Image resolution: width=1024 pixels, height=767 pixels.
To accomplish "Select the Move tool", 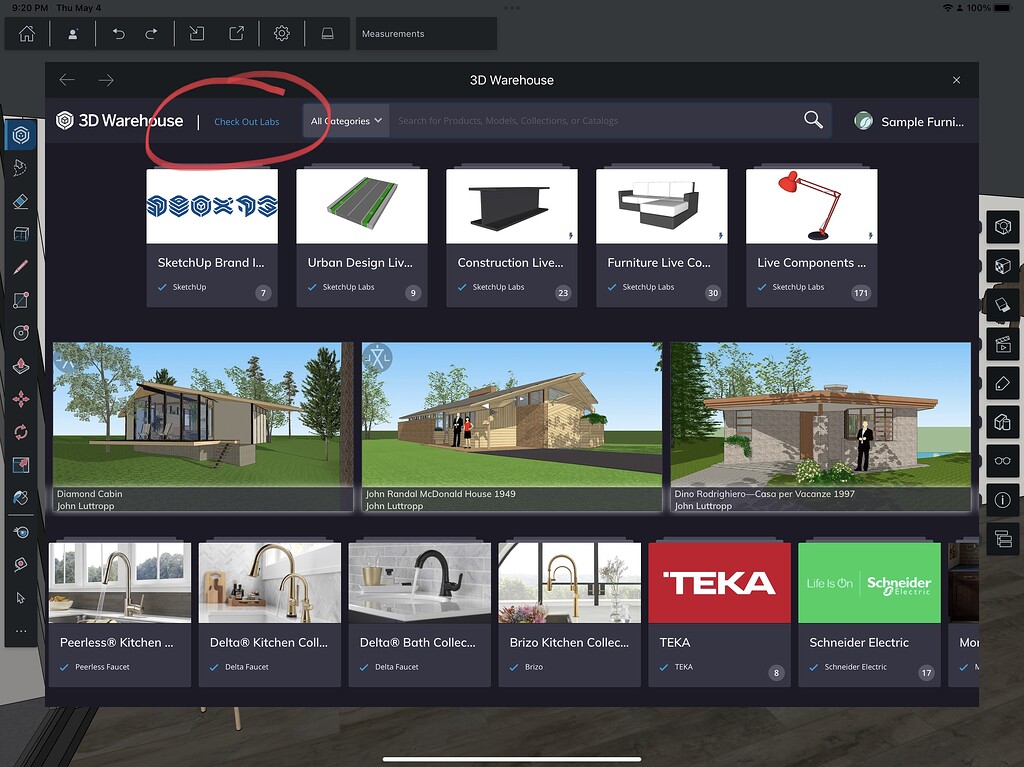I will pos(20,398).
